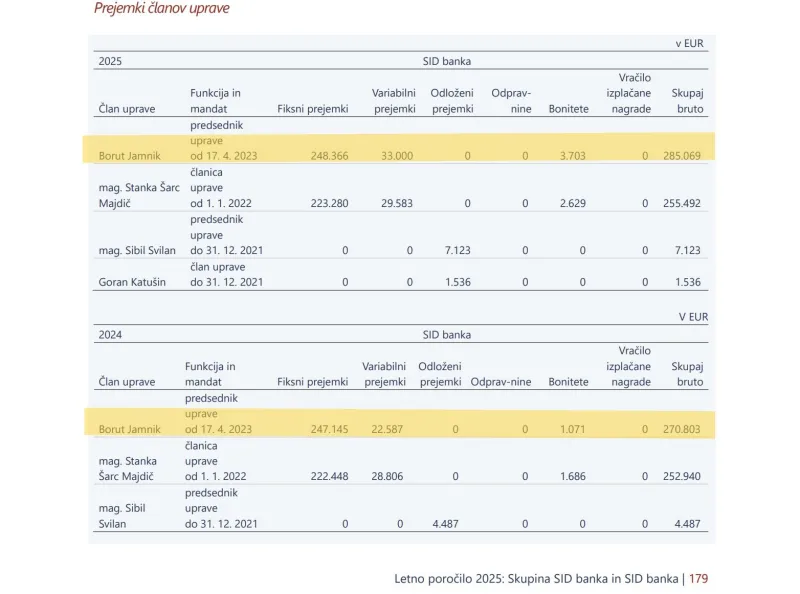Image resolution: width=800 pixels, height=594 pixels.
Task: Click the 'Bonitete' column header in 2024 table
Action: (x=568, y=382)
